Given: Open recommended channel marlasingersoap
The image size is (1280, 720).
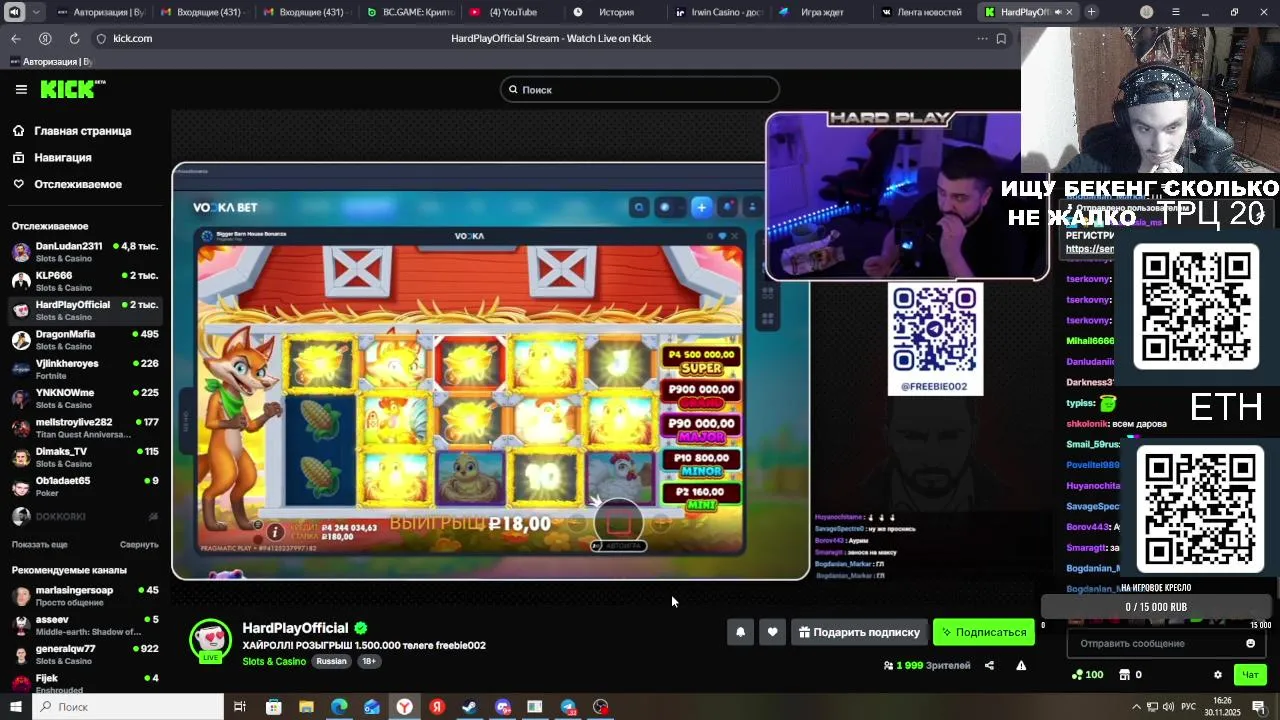Looking at the screenshot, I should [84, 596].
